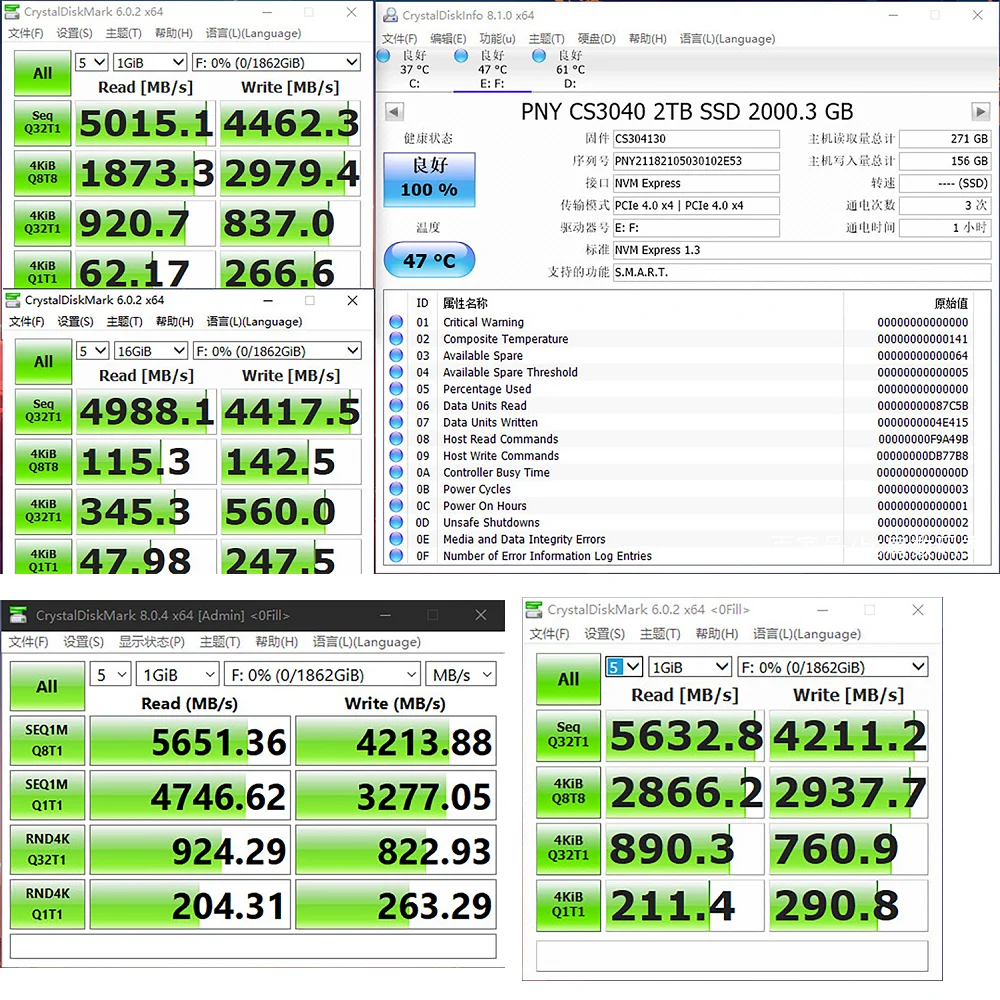Click the orb for Media and Data Integrity Errors
The width and height of the screenshot is (1000, 1000).
point(396,538)
